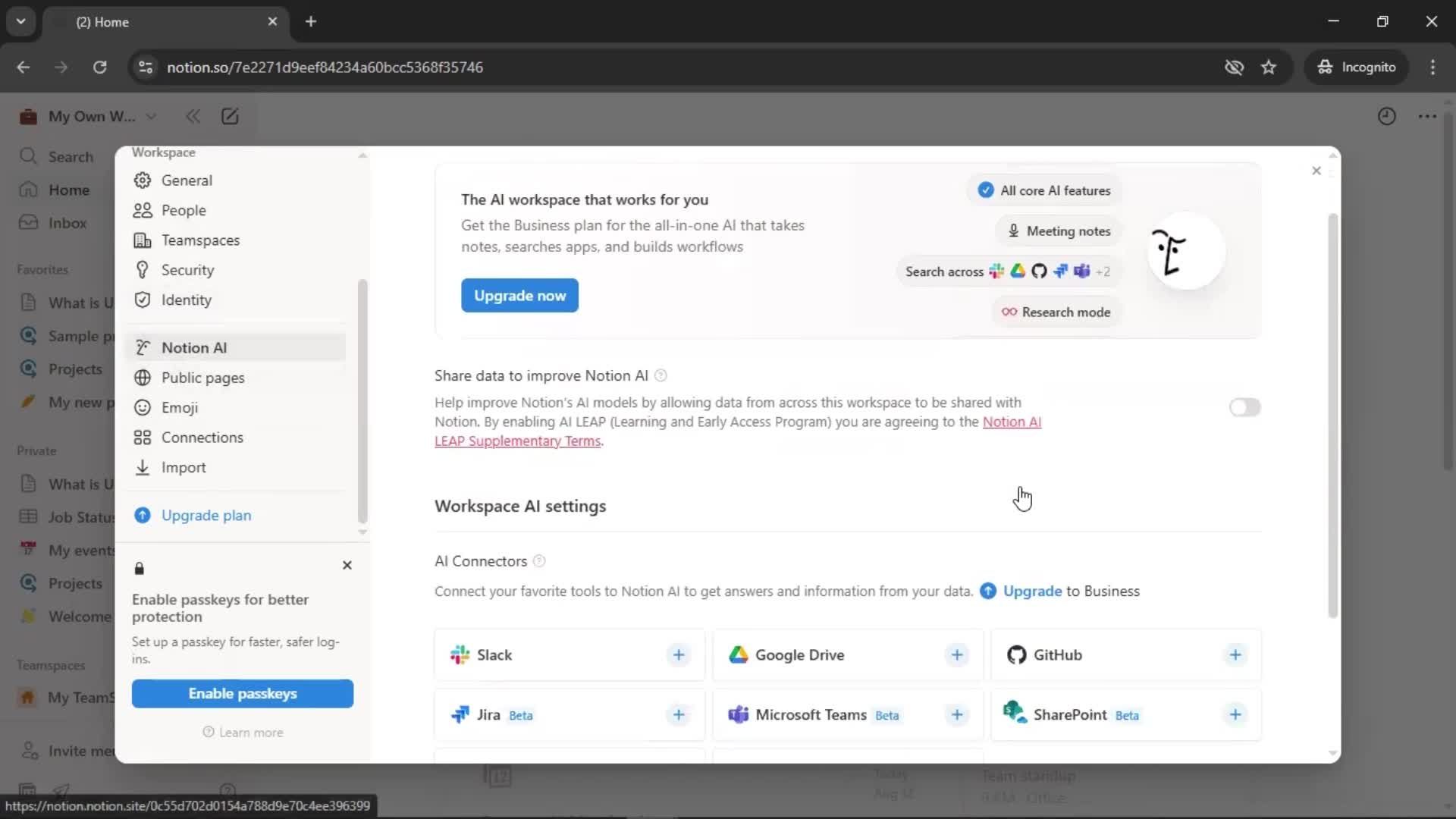Click help icon next to Share data heading
This screenshot has height=819, width=1456.
(x=661, y=375)
